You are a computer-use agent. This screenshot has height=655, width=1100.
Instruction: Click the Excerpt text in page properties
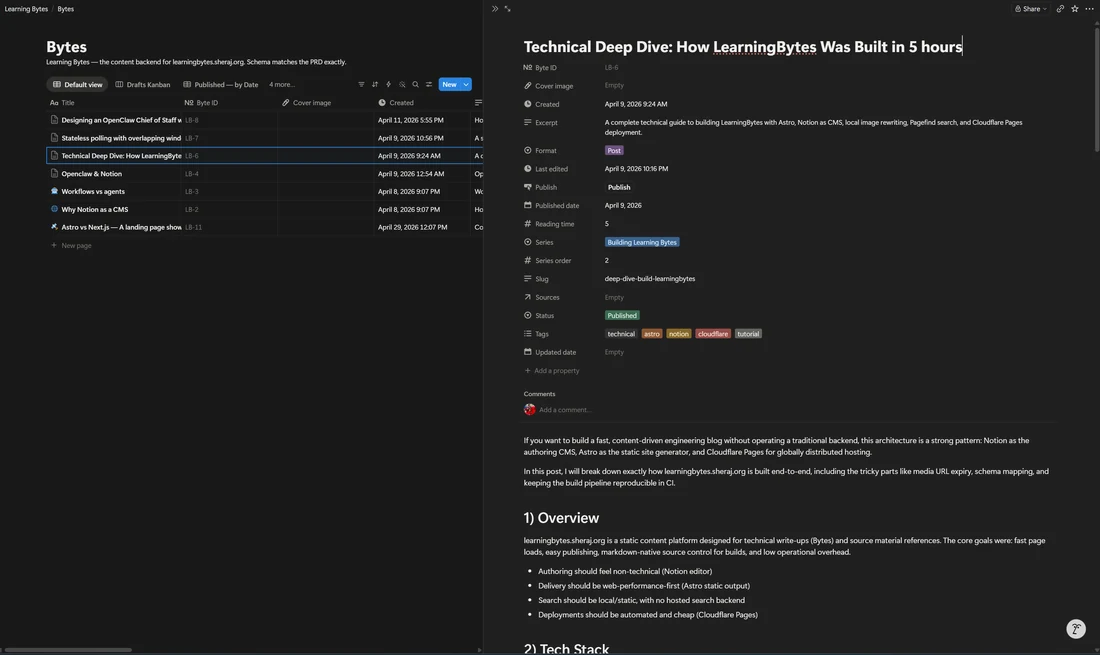click(x=813, y=127)
